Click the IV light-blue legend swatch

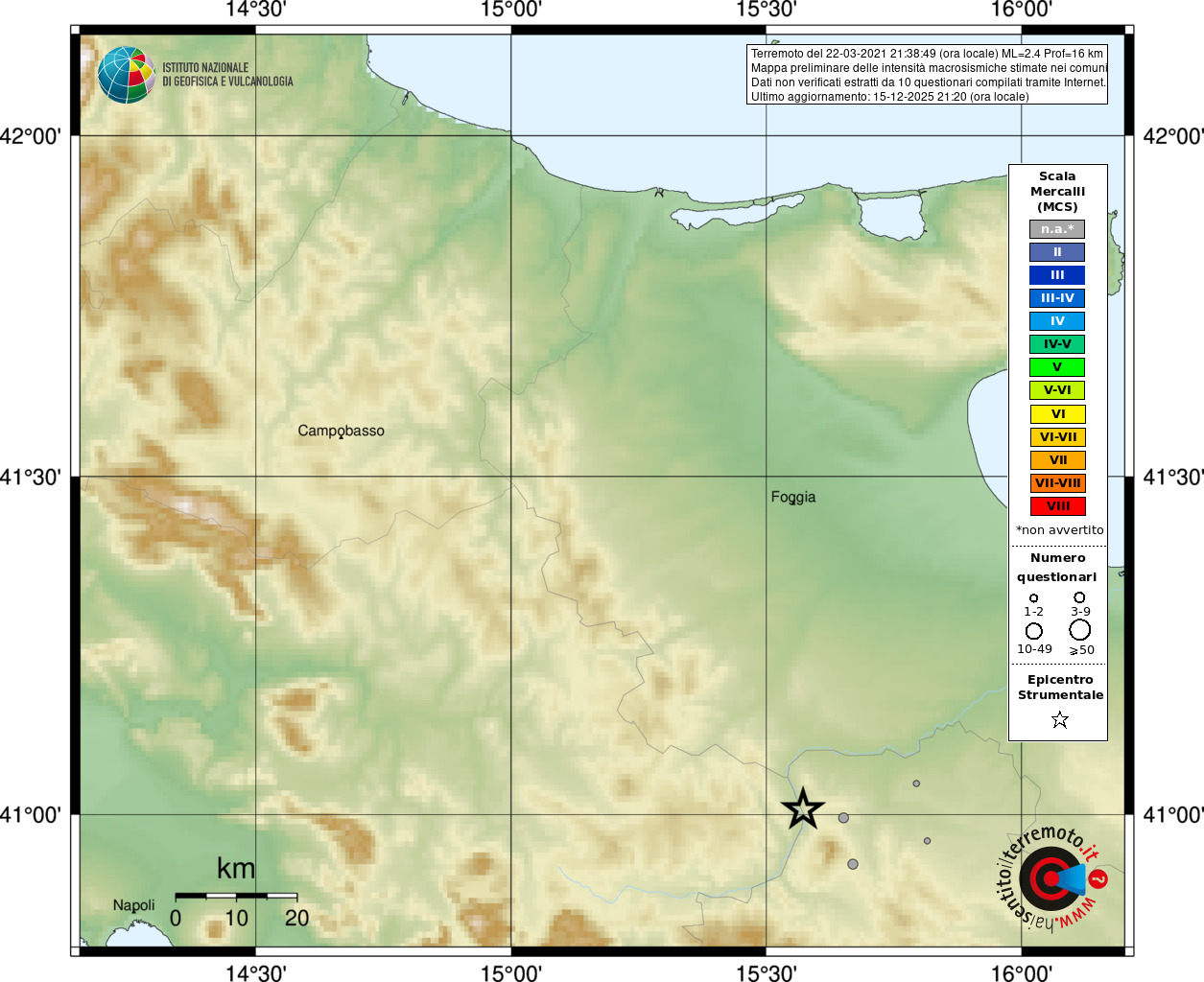(x=1057, y=321)
